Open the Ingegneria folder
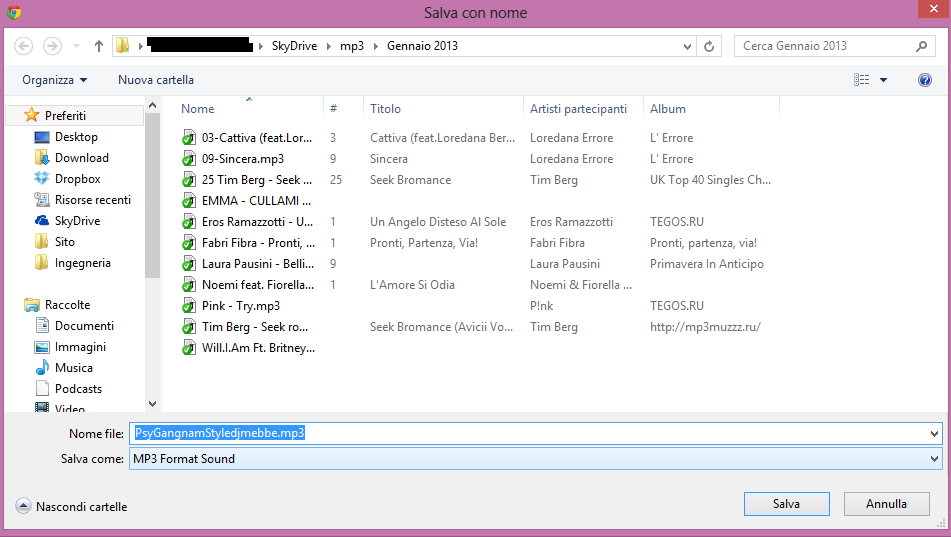951x537 pixels. tap(82, 263)
